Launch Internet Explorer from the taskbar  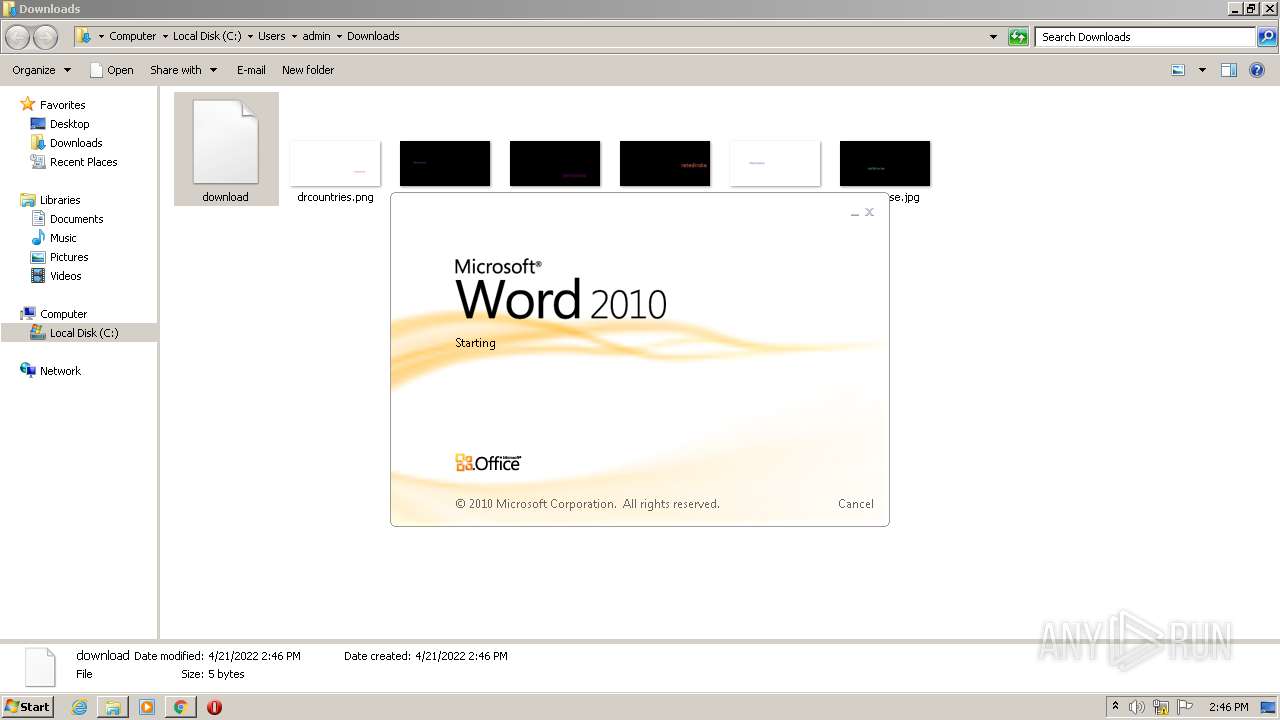pos(80,707)
